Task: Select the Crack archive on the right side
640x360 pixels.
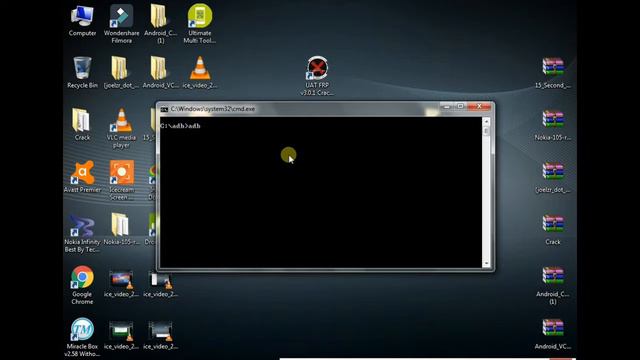Action: (553, 229)
